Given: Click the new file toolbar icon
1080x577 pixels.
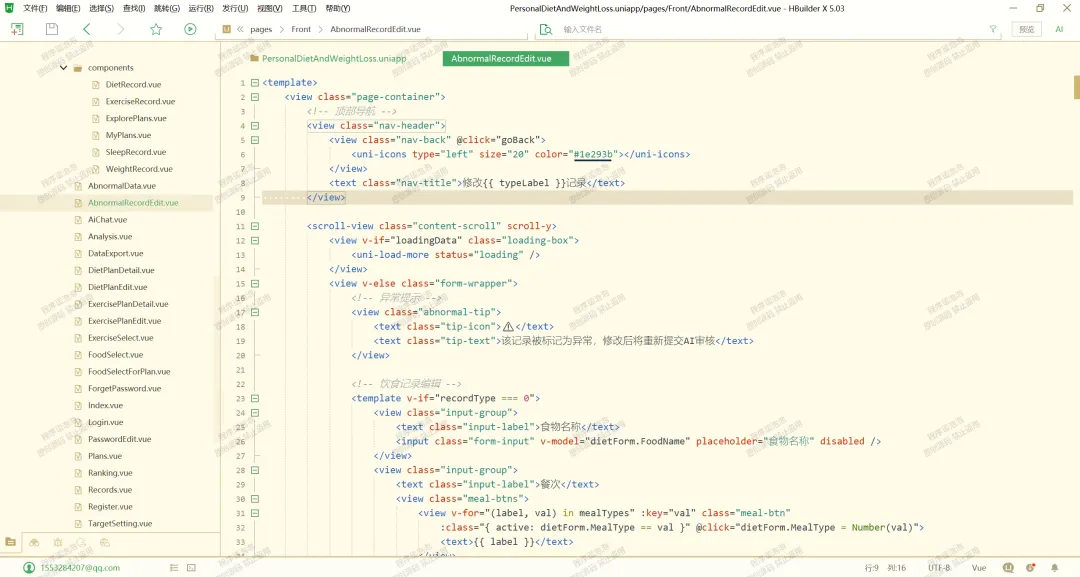Looking at the screenshot, I should click(x=17, y=29).
